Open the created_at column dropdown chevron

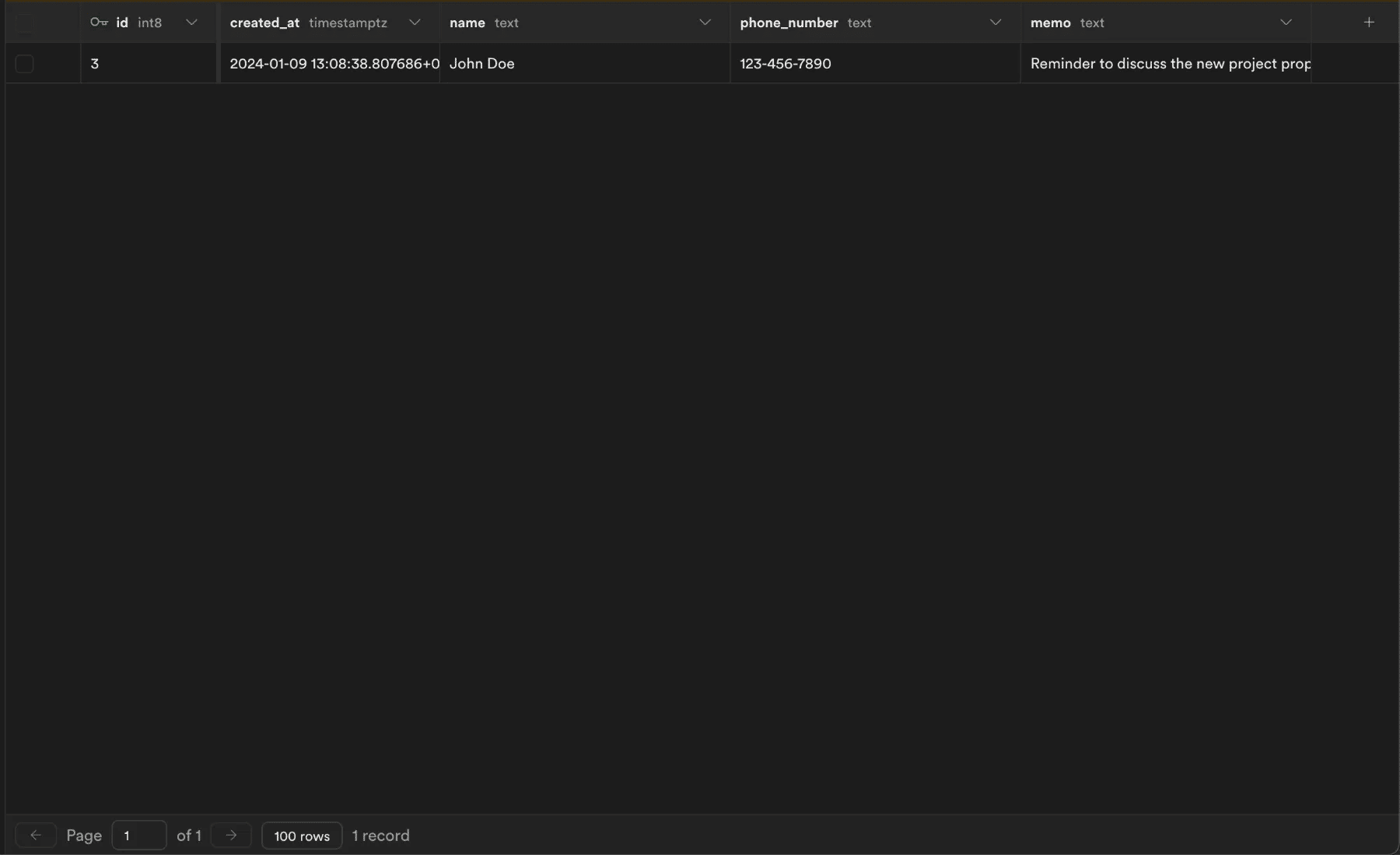[415, 23]
